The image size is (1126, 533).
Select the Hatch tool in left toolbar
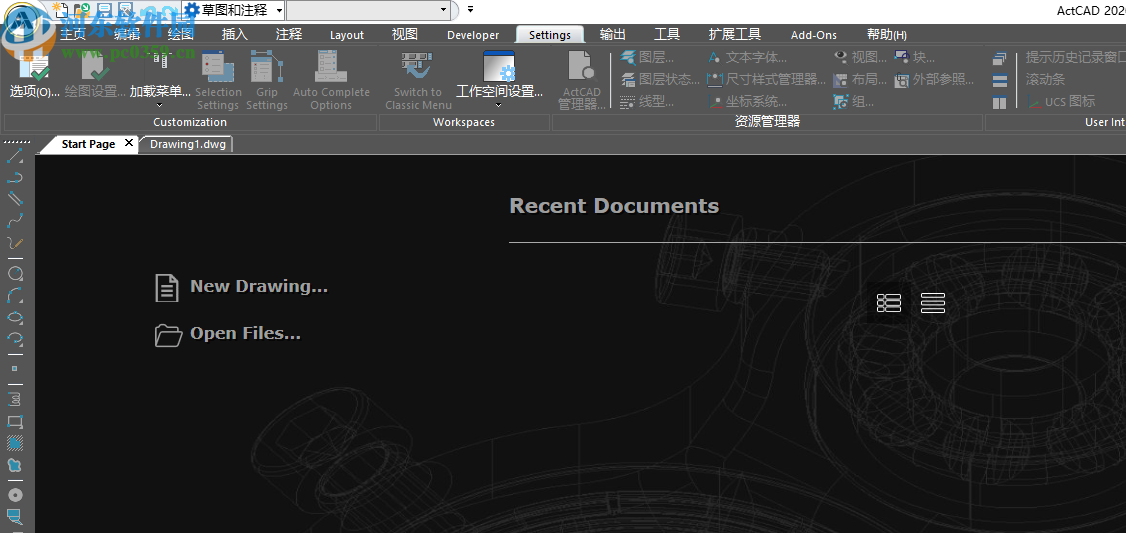pyautogui.click(x=15, y=443)
